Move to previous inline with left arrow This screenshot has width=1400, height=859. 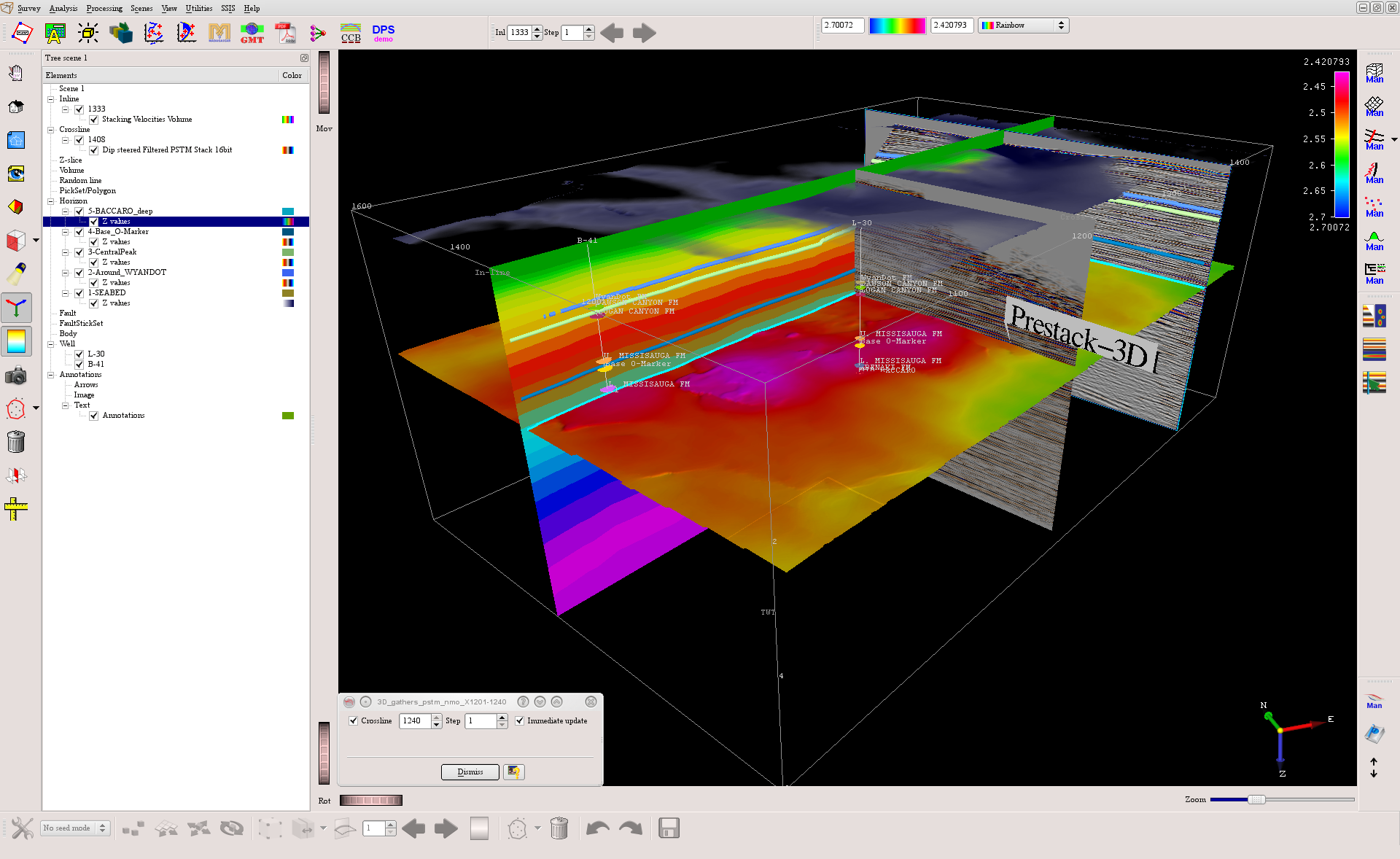coord(612,33)
